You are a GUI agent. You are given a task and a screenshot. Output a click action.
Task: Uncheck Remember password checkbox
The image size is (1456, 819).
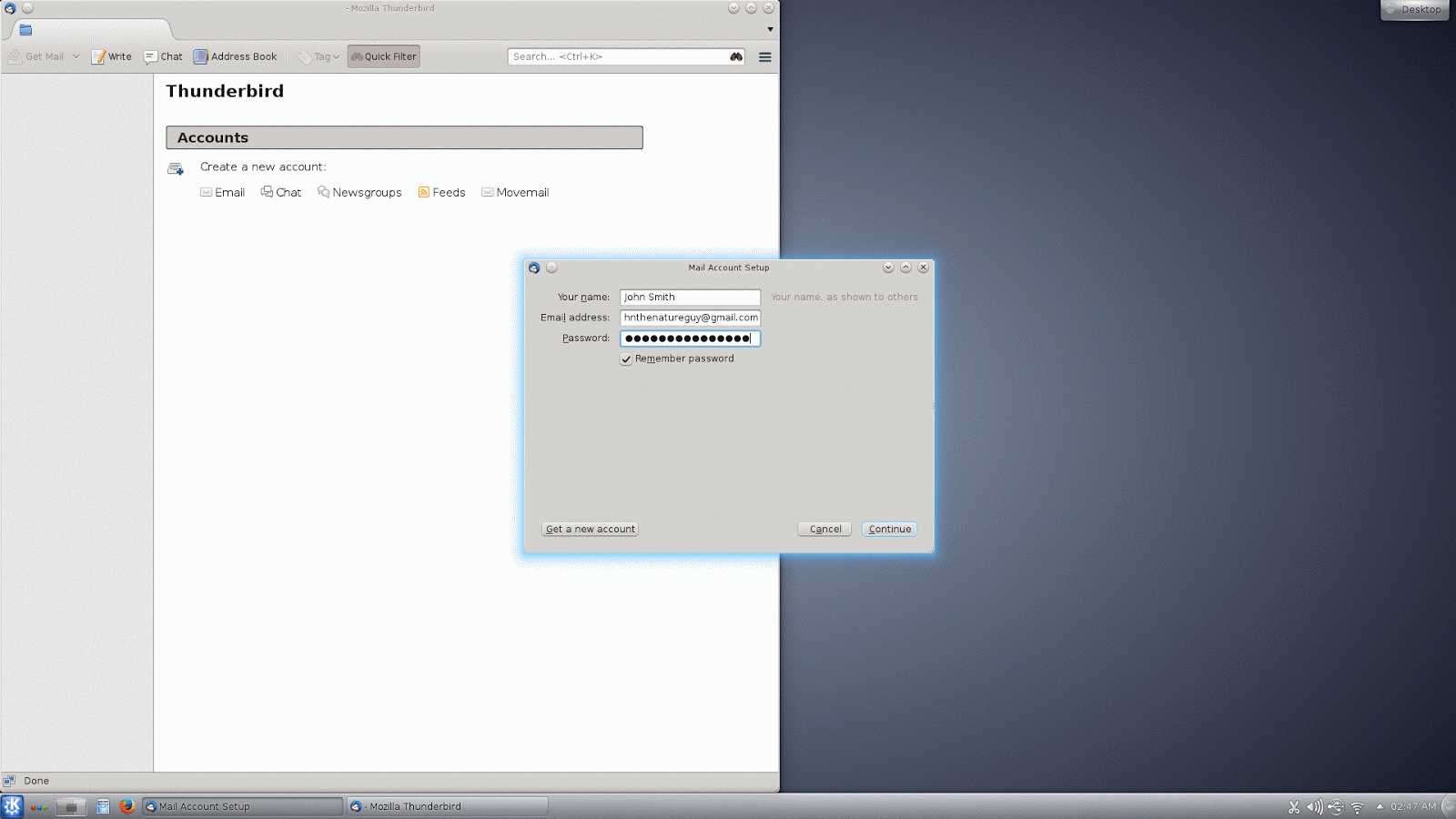(626, 359)
